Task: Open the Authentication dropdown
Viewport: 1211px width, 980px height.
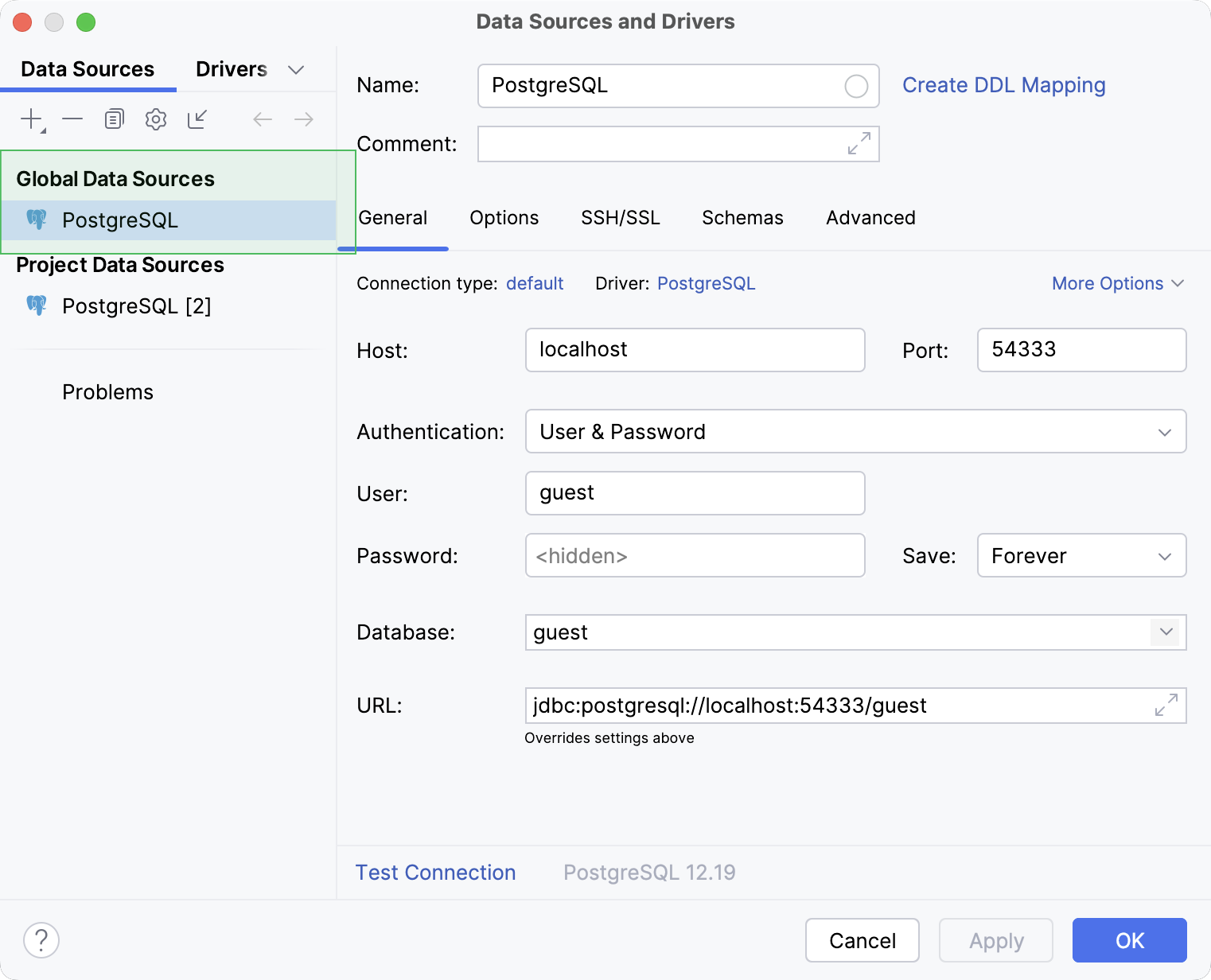Action: 1164,431
